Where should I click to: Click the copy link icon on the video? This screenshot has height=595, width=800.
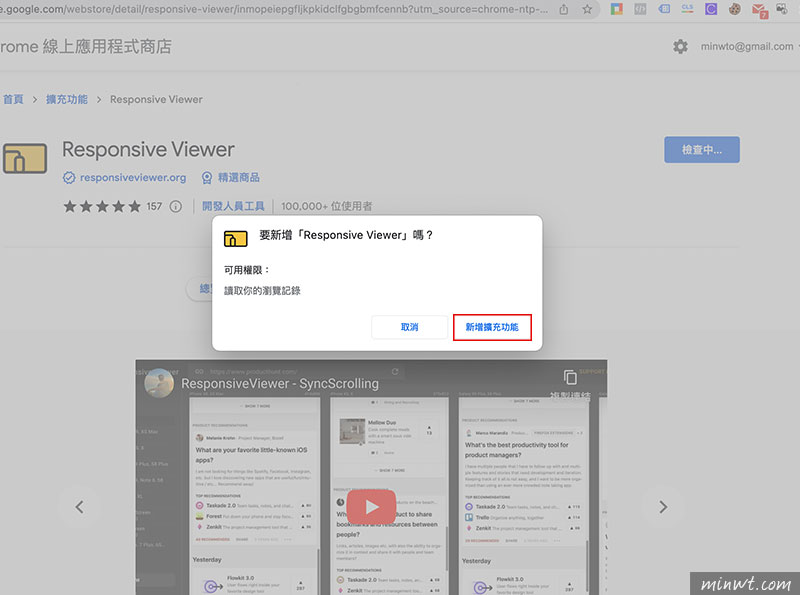coord(570,377)
